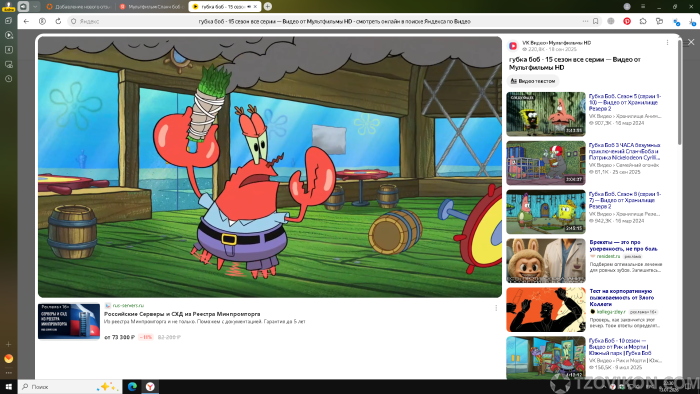Open the Season 5 video thumbnail
Screen dimensions: 700x394
(546, 114)
